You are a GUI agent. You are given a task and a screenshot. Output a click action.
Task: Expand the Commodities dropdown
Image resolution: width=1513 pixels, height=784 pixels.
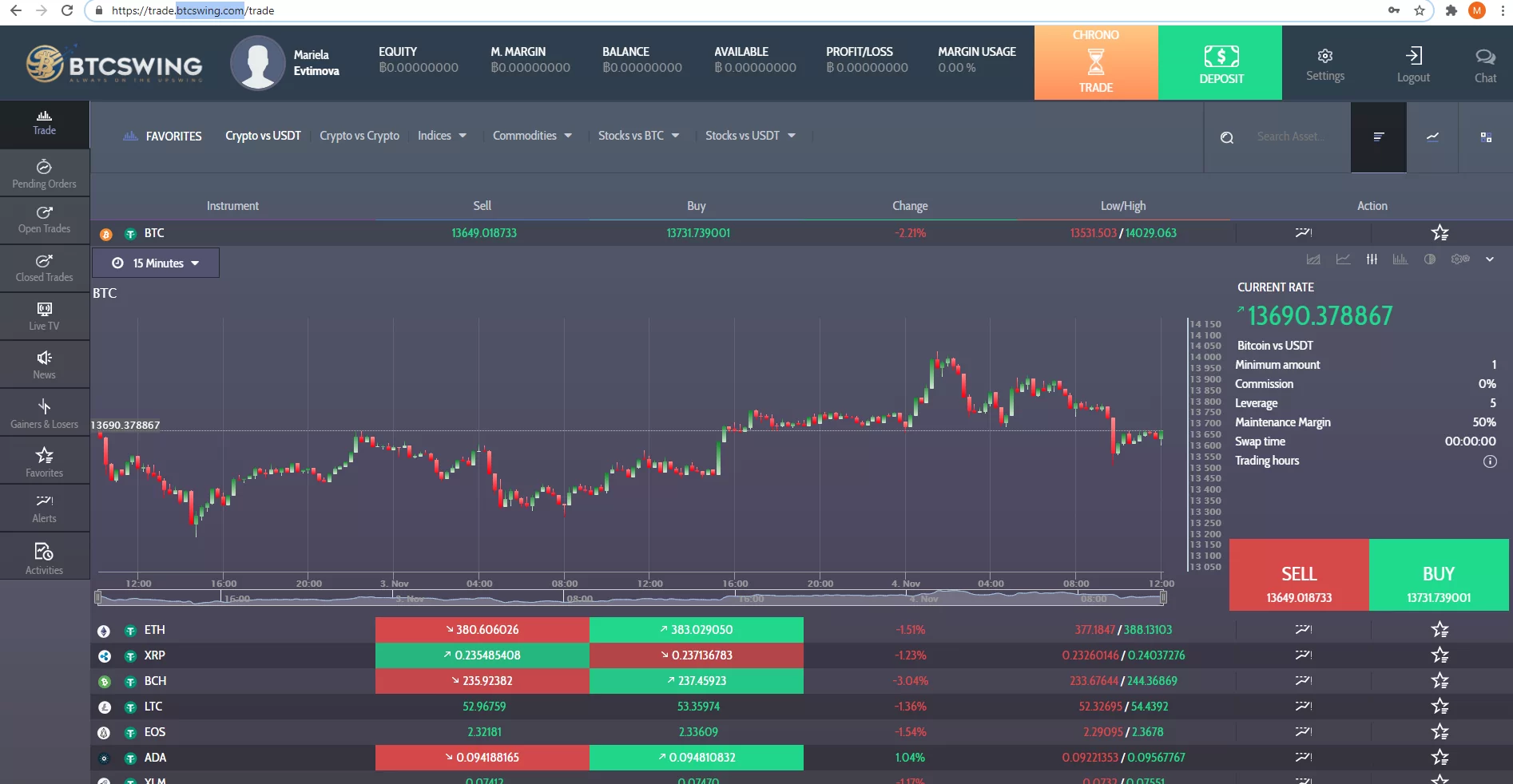point(532,136)
